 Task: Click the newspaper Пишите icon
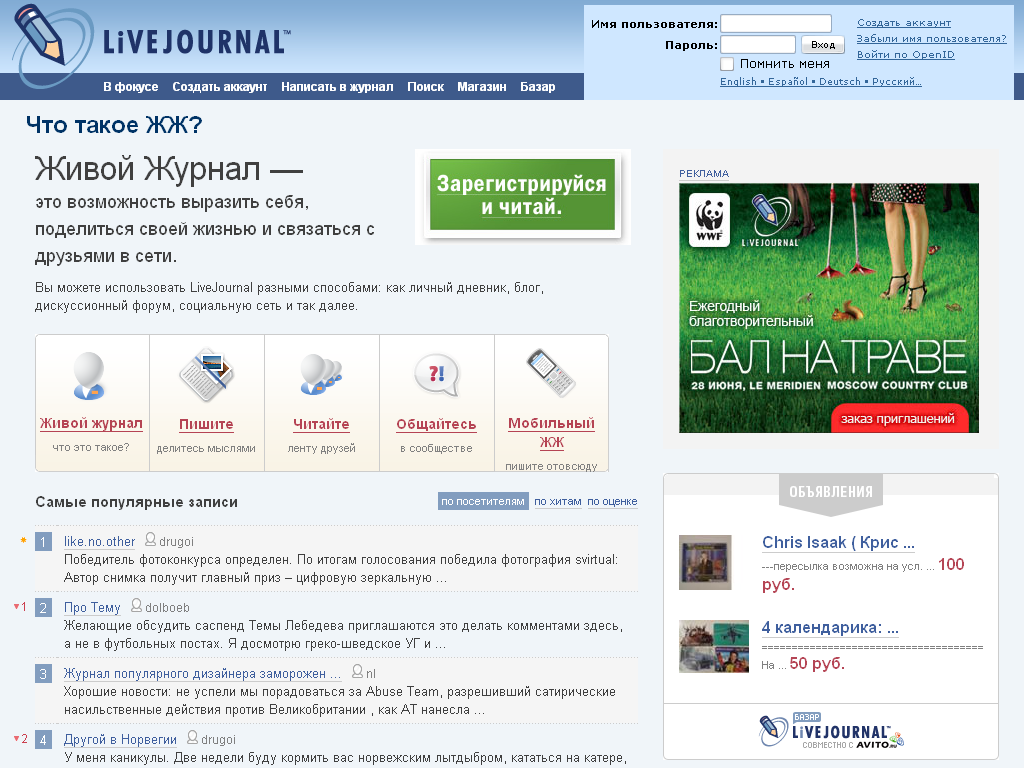[x=206, y=374]
